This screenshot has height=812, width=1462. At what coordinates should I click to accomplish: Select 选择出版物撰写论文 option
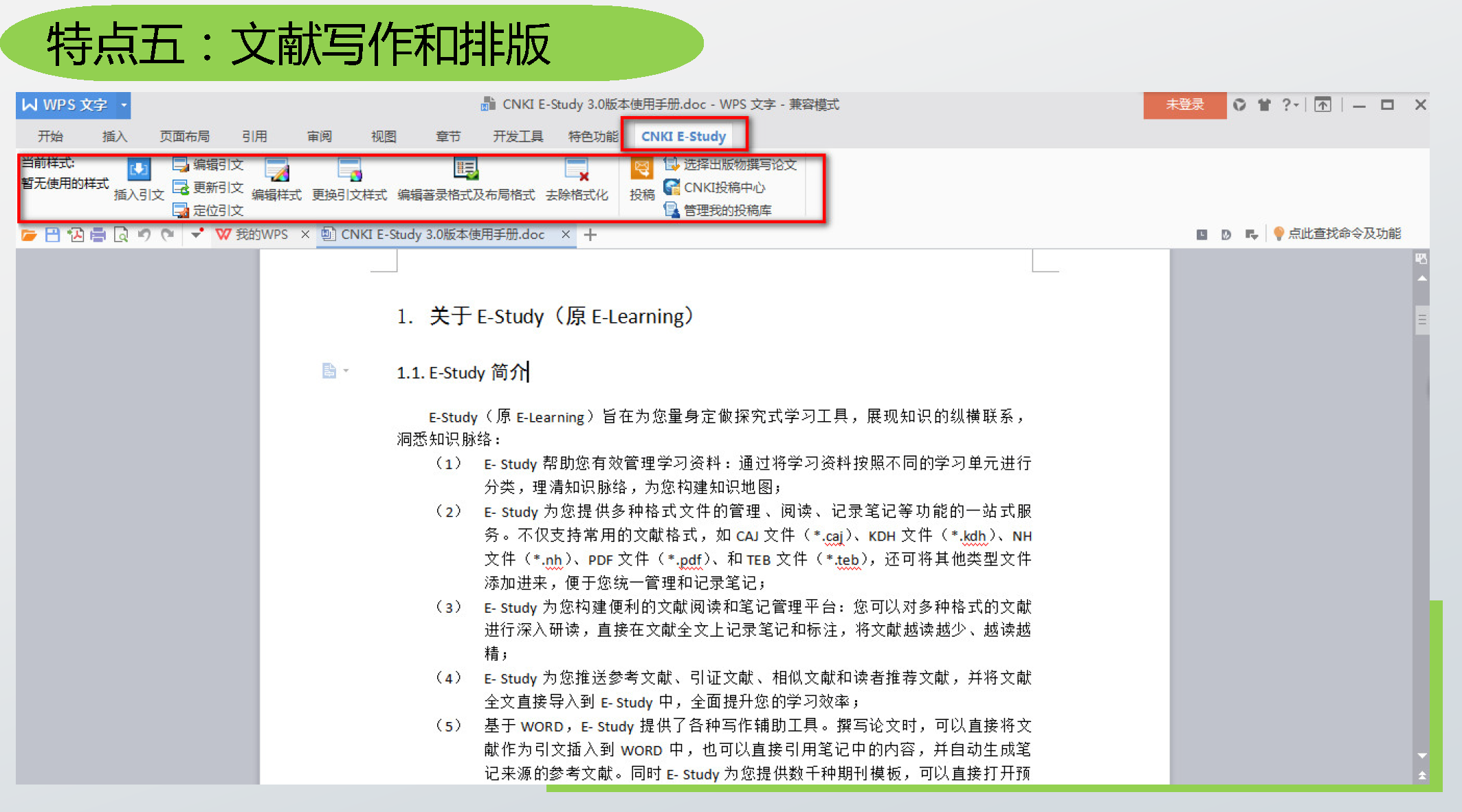click(x=731, y=164)
